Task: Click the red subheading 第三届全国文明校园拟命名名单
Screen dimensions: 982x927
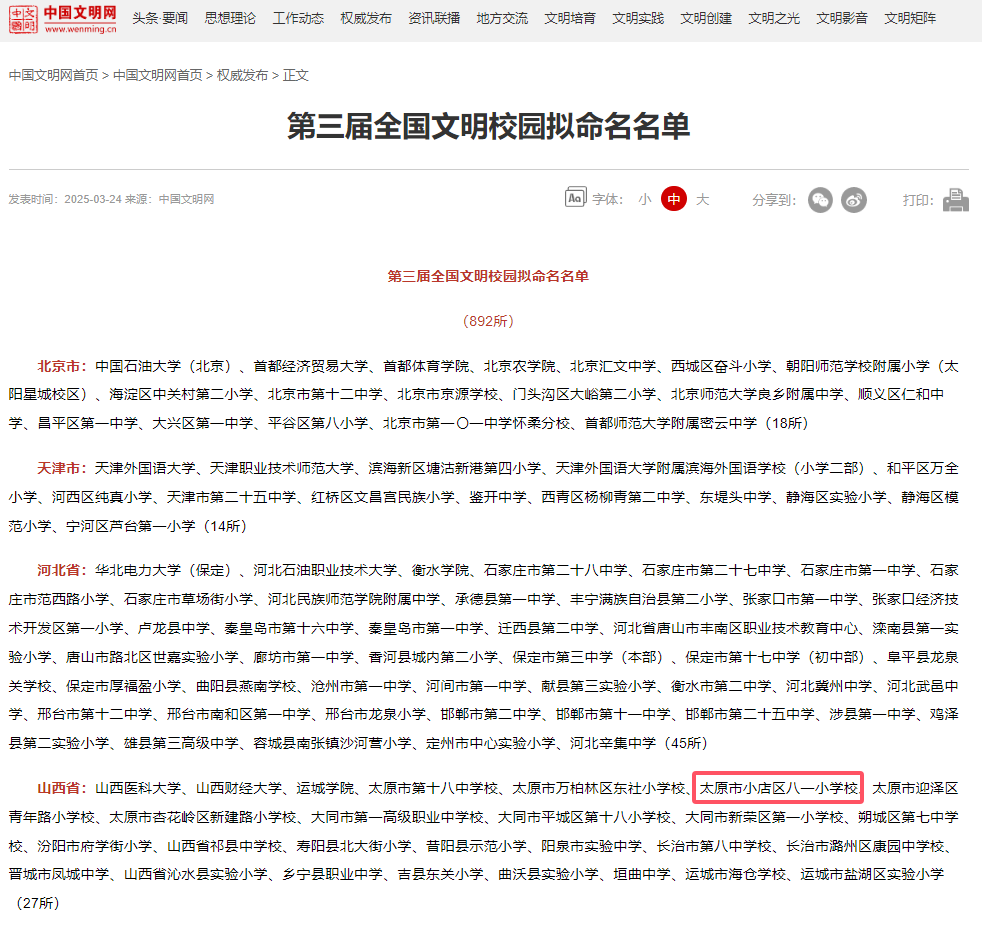Action: click(488, 276)
